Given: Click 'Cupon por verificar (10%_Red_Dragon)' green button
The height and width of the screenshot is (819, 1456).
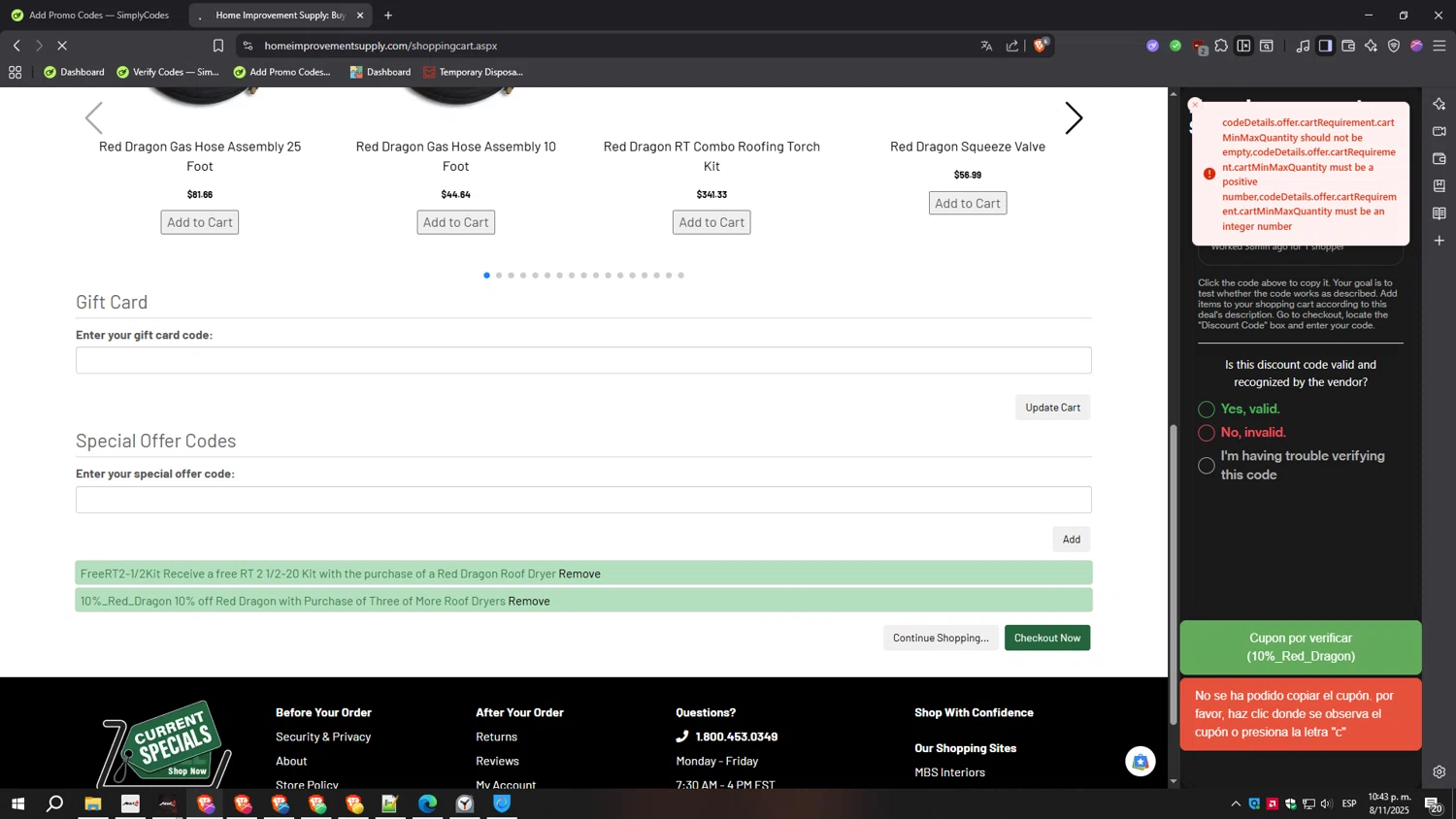Looking at the screenshot, I should coord(1301,647).
